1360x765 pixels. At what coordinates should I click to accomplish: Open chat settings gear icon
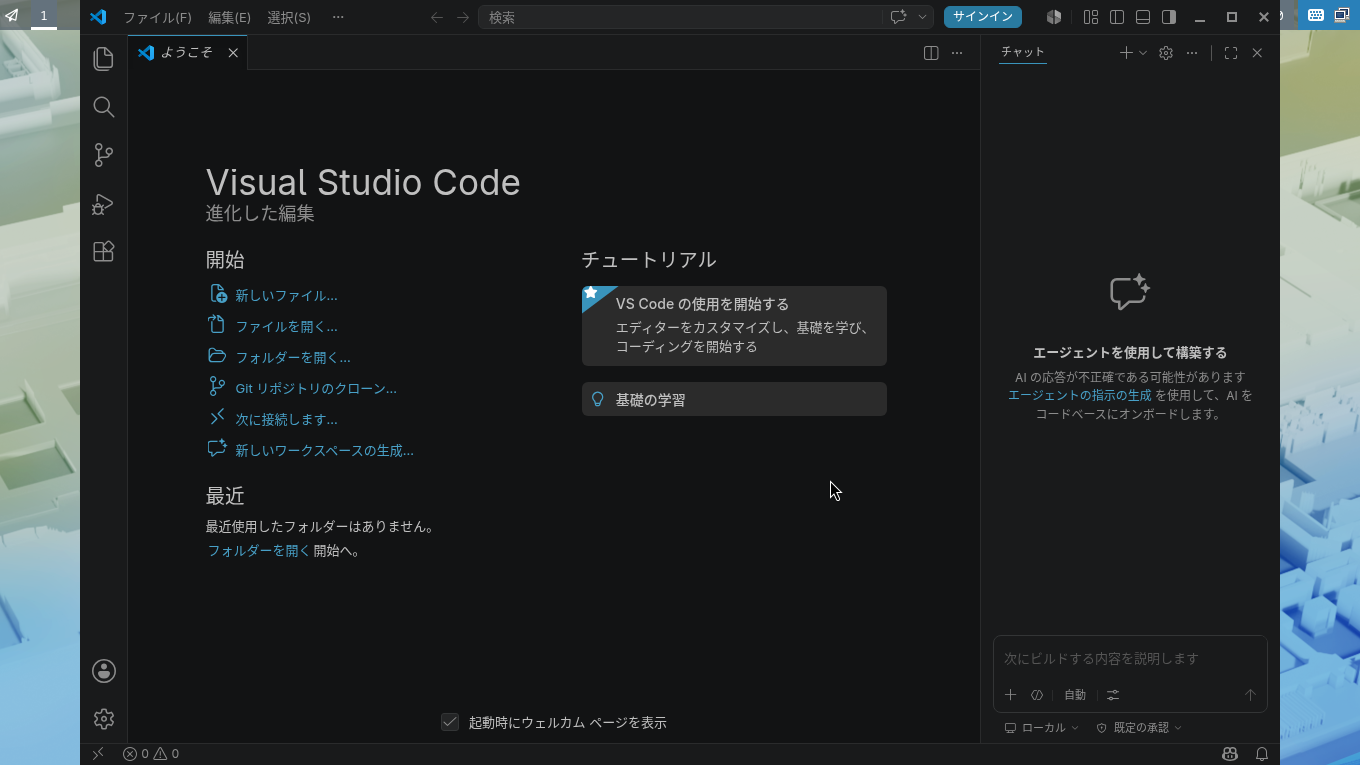tap(1166, 53)
